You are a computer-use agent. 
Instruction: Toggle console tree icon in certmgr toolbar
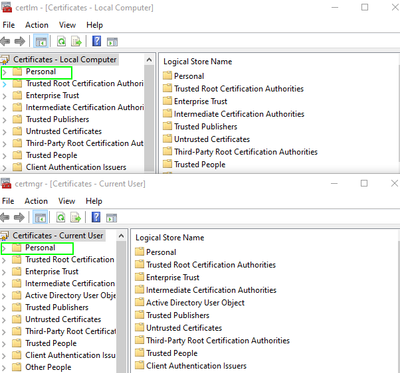click(41, 218)
